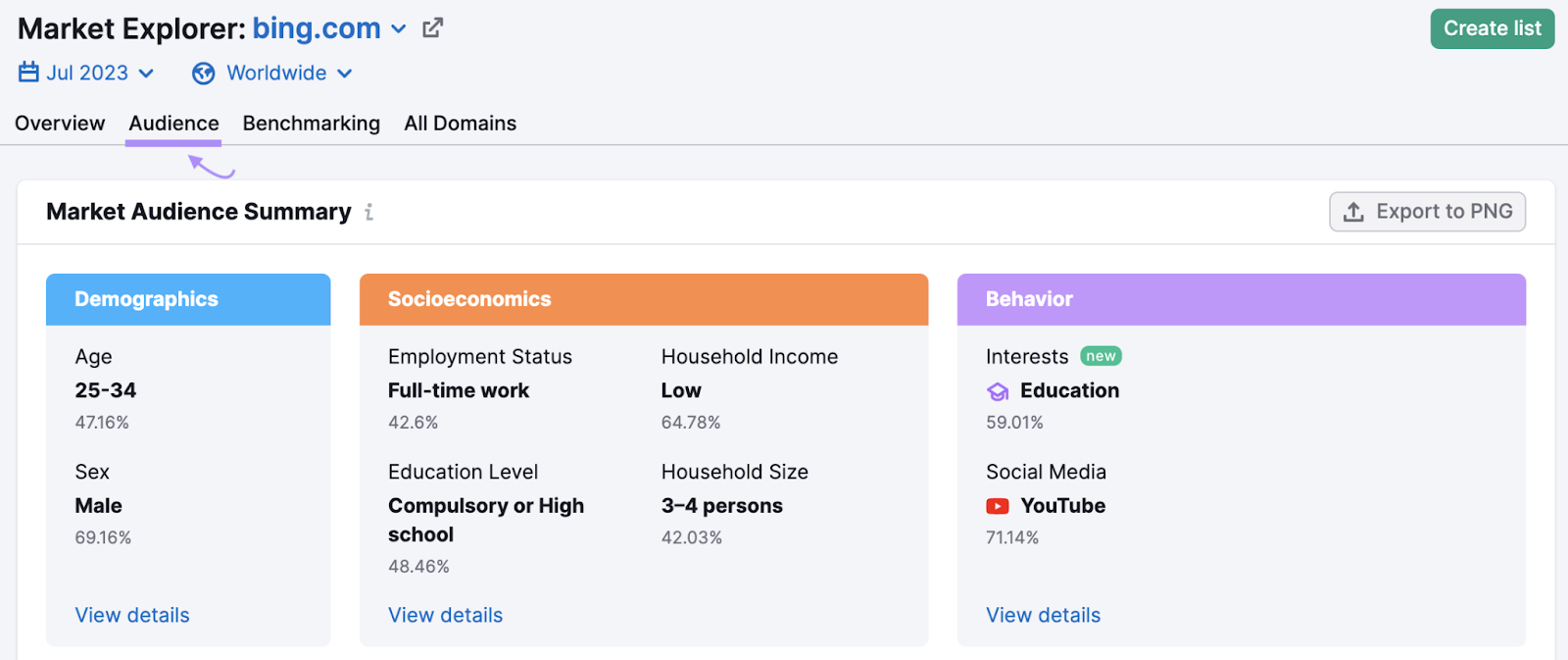
Task: Click the Male sex value
Action: [x=99, y=506]
